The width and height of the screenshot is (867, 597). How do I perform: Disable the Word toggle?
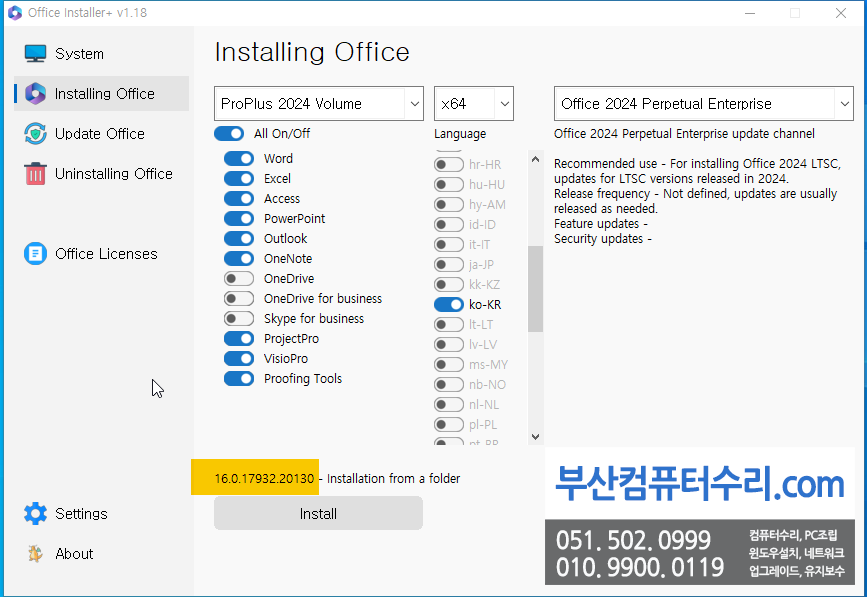coord(239,159)
